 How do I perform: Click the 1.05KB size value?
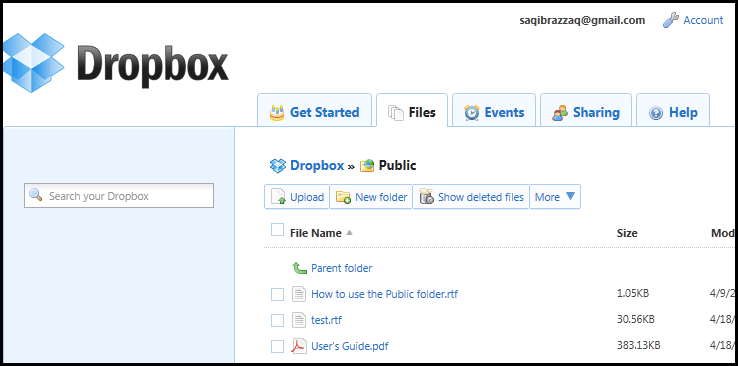point(633,294)
